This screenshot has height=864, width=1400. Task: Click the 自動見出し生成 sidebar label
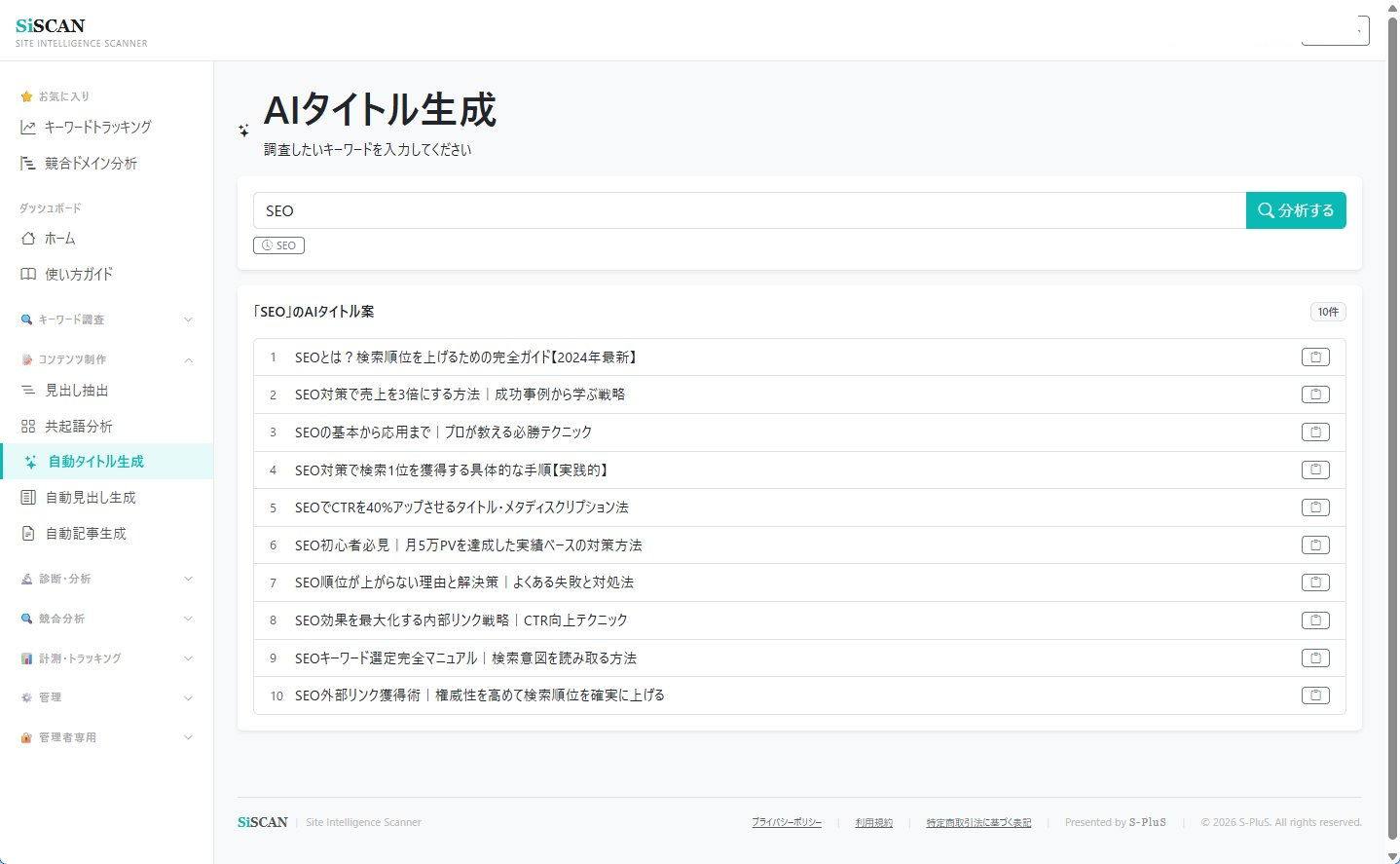[91, 498]
